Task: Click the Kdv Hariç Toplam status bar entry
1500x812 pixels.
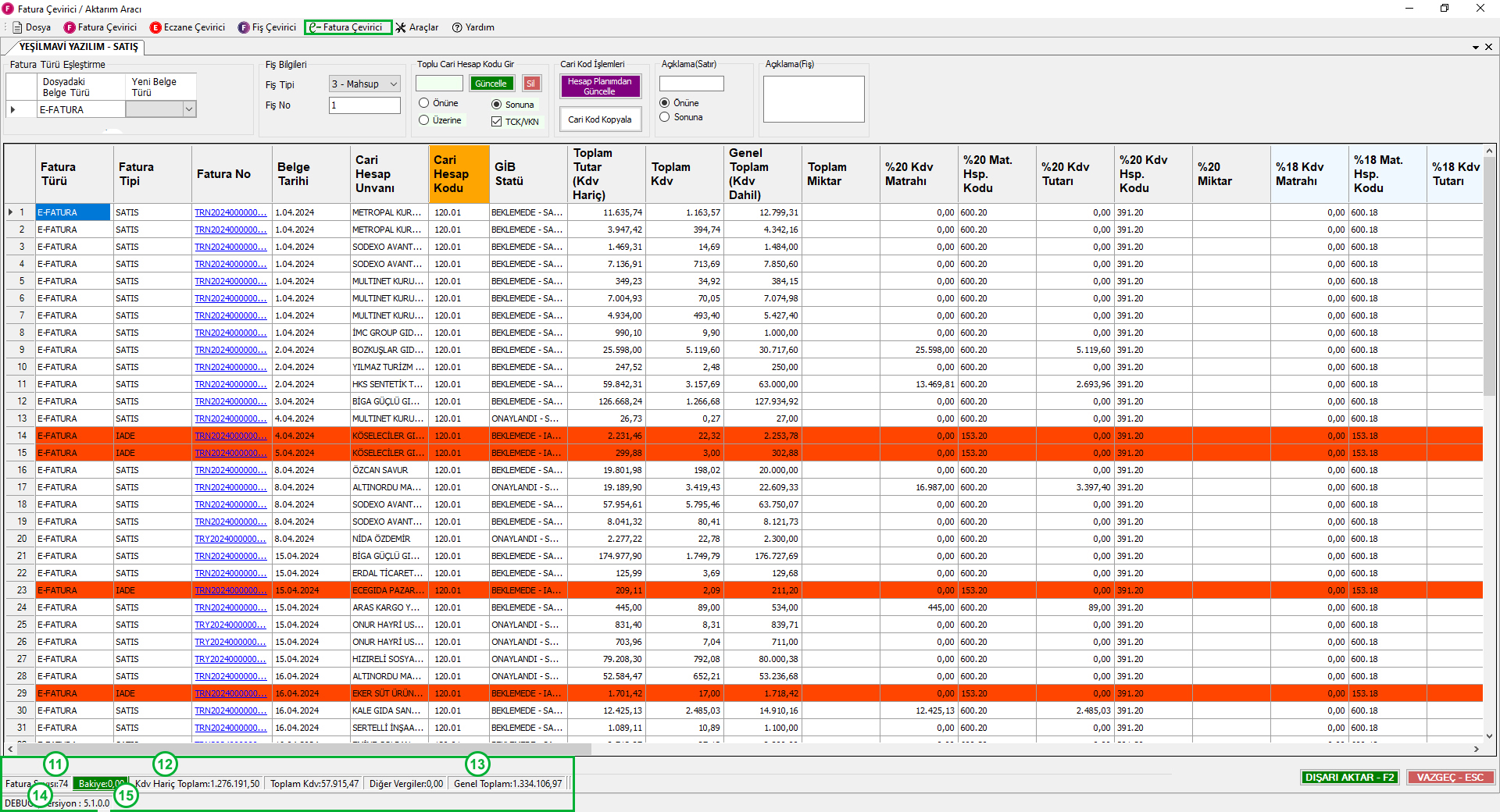Action: coord(197,784)
